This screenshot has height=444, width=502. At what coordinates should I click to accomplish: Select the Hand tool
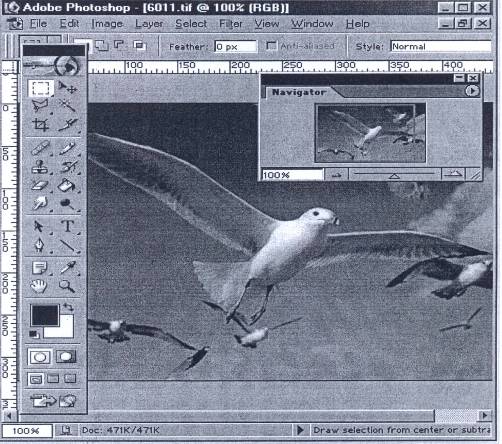coord(39,286)
